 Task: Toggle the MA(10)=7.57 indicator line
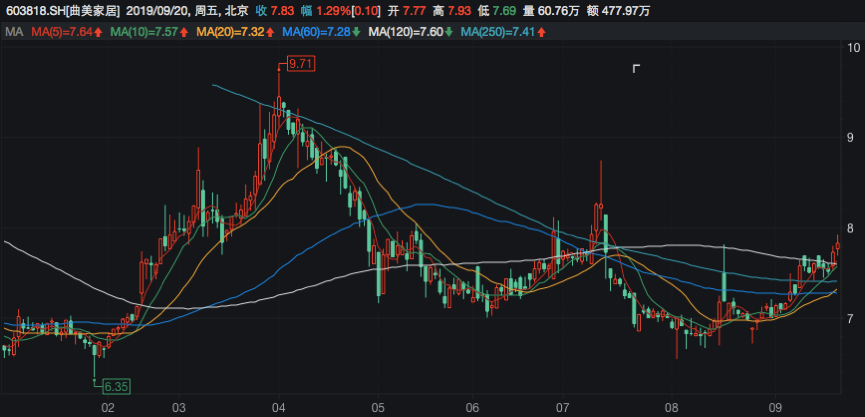(146, 33)
